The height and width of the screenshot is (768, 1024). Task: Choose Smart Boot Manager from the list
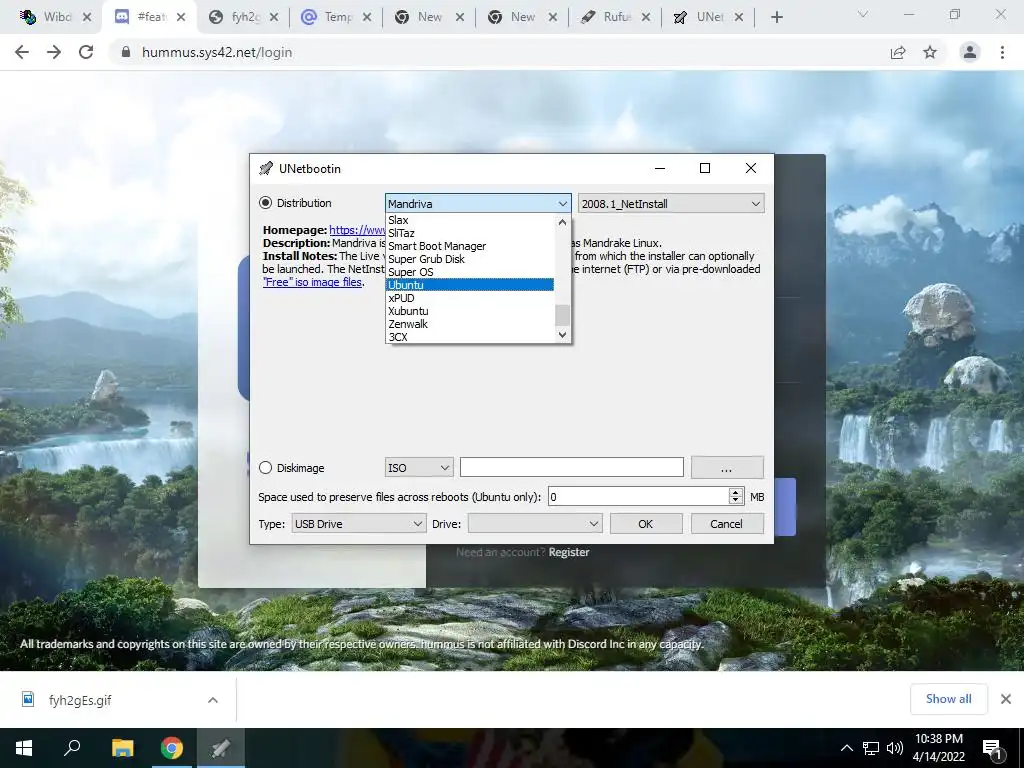[470, 246]
